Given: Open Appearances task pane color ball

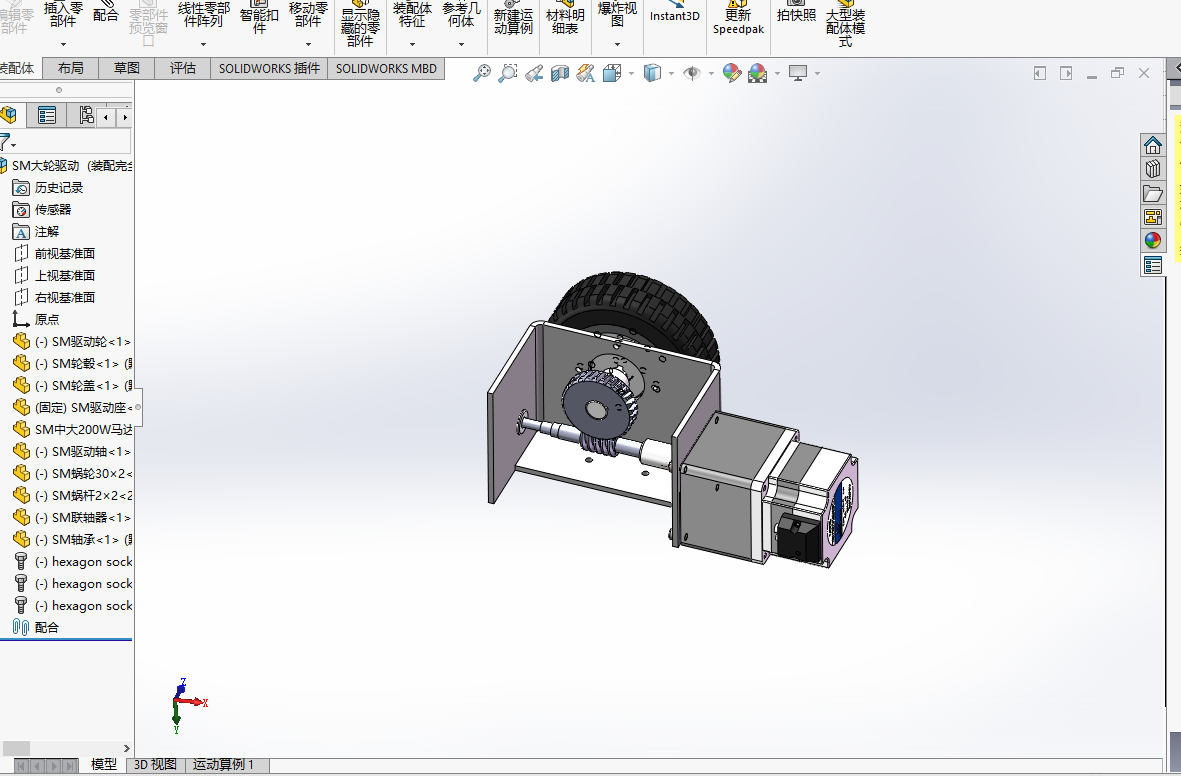Looking at the screenshot, I should (1152, 241).
